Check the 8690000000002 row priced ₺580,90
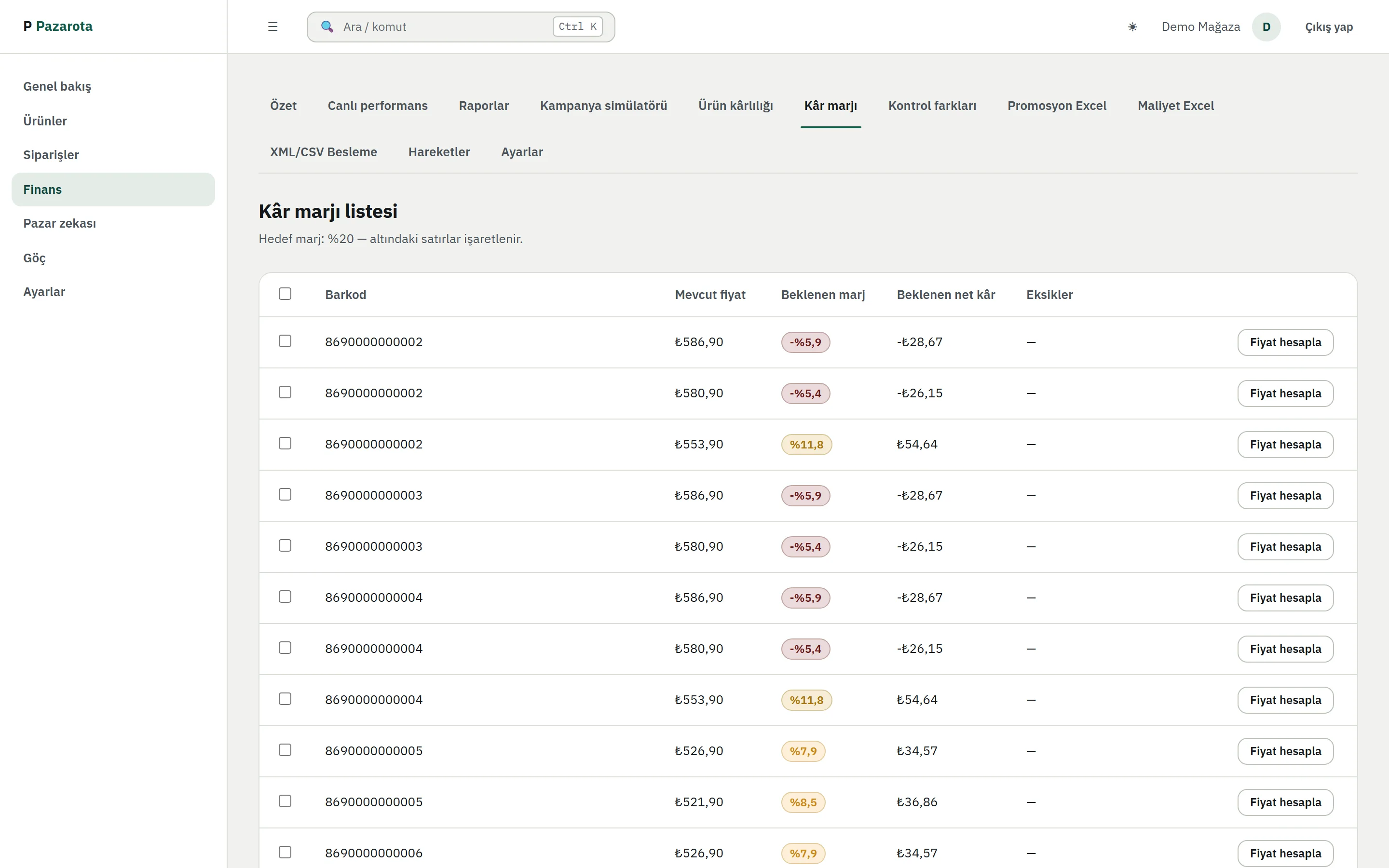The width and height of the screenshot is (1389, 868). click(x=285, y=392)
